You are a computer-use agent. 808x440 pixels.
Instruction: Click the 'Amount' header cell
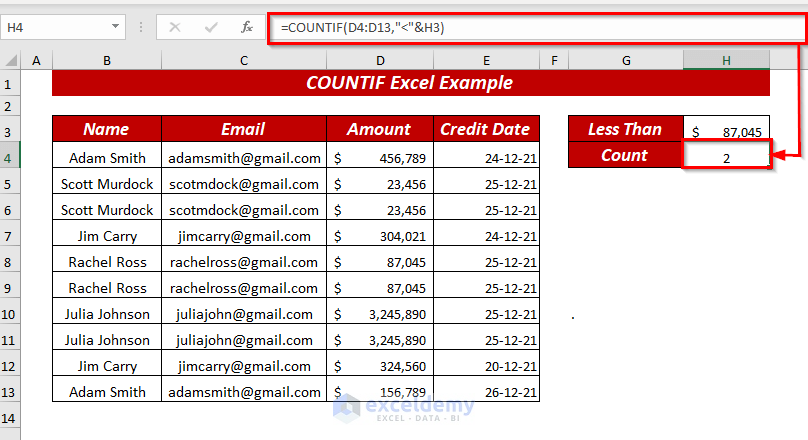(380, 129)
